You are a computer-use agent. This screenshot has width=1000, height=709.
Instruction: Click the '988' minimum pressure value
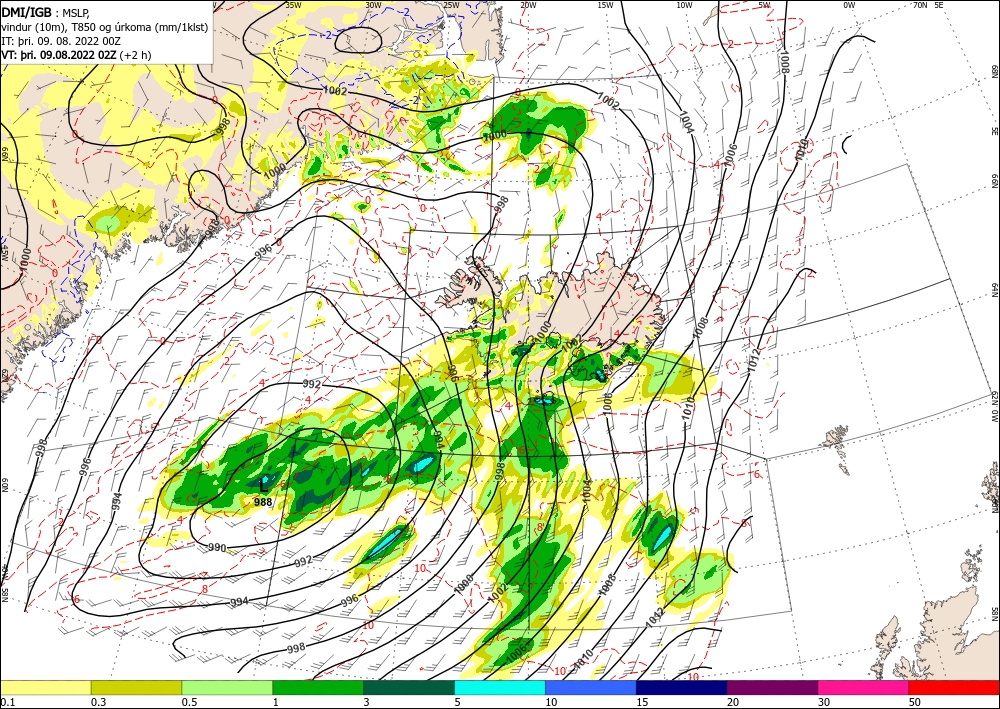point(263,502)
